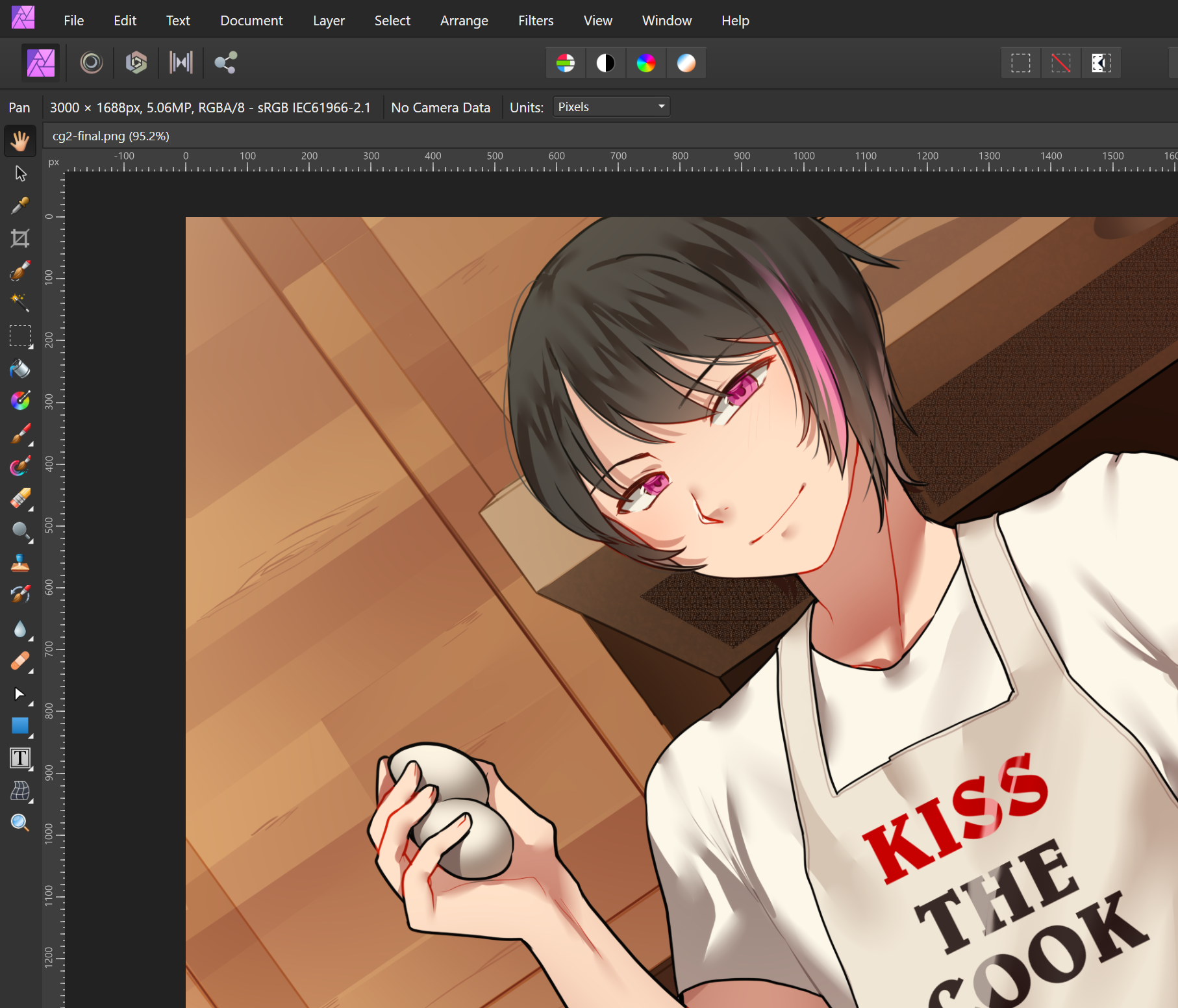This screenshot has width=1178, height=1008.
Task: Click the Invert Pixel Selection button
Action: 1101,63
